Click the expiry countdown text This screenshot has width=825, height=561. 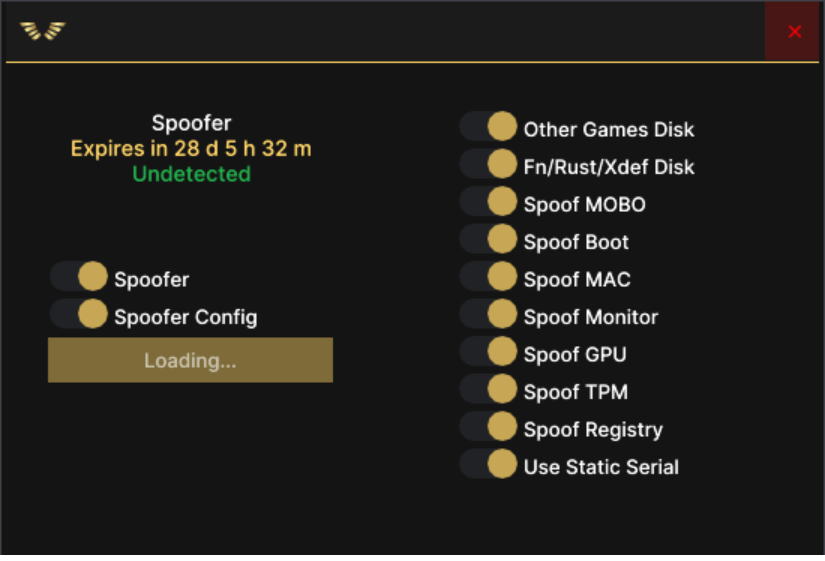click(191, 149)
